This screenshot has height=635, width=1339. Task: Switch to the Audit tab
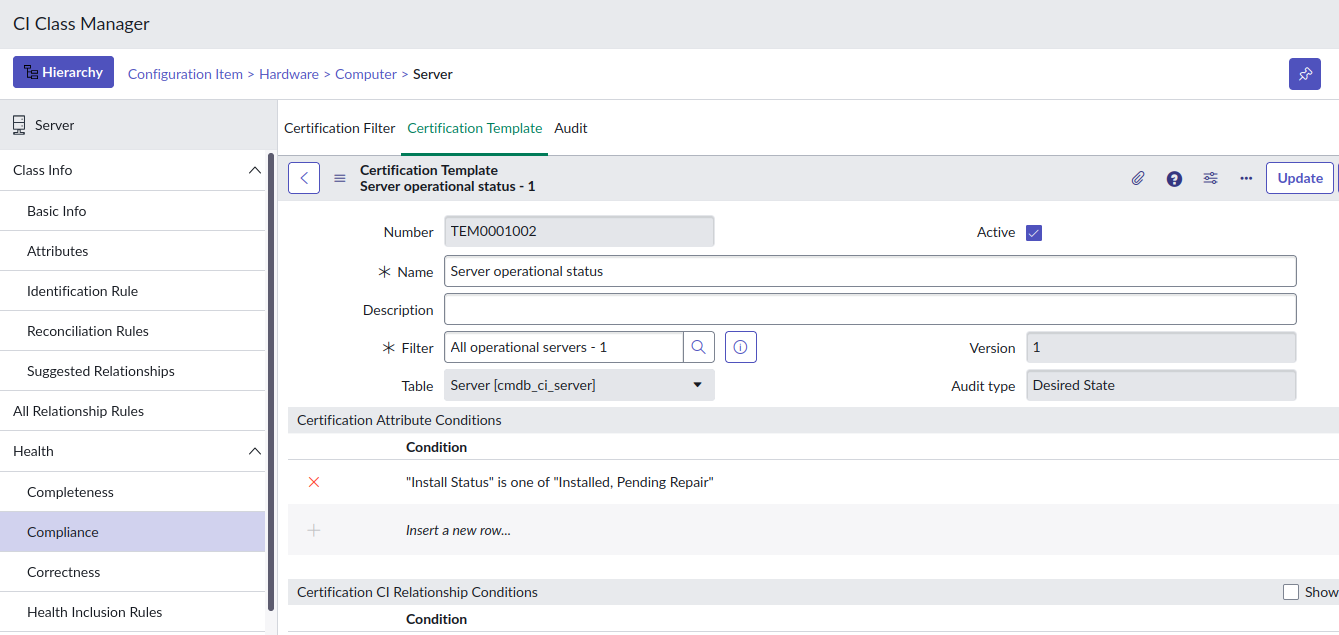tap(571, 128)
